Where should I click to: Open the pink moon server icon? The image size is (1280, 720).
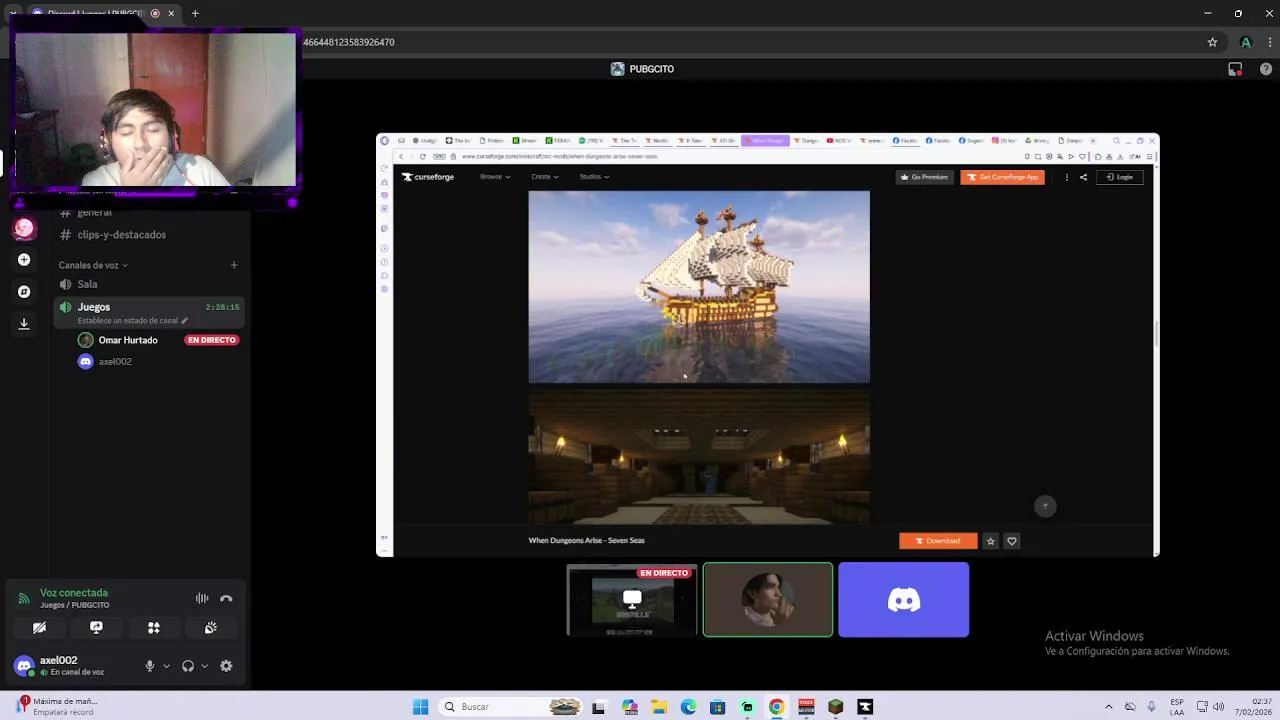(24, 228)
